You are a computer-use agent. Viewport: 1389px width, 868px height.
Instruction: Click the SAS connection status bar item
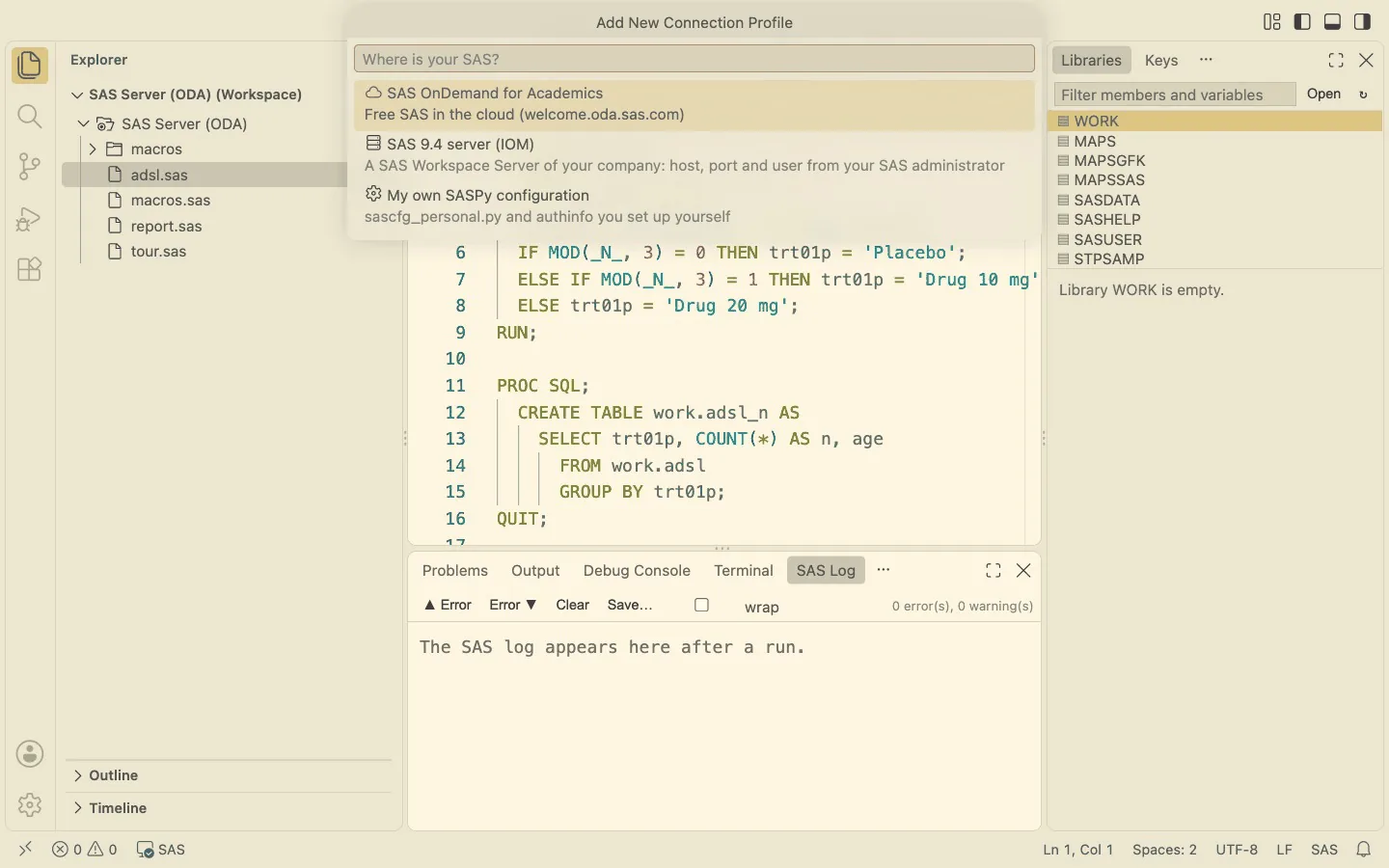pos(161,850)
